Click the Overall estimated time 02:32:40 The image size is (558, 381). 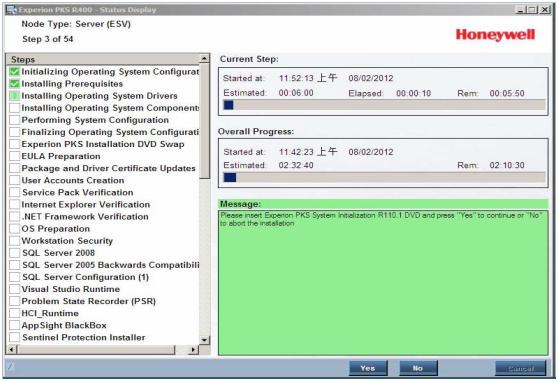pyautogui.click(x=296, y=165)
